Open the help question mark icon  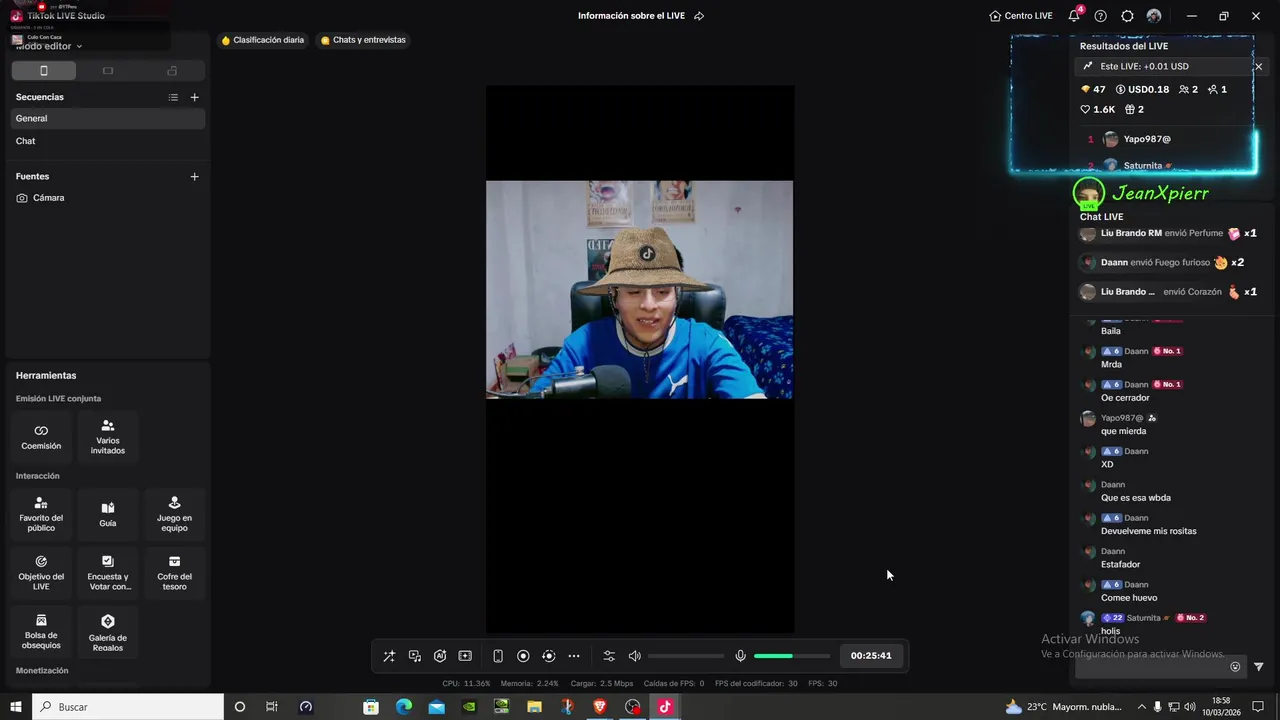point(1101,16)
